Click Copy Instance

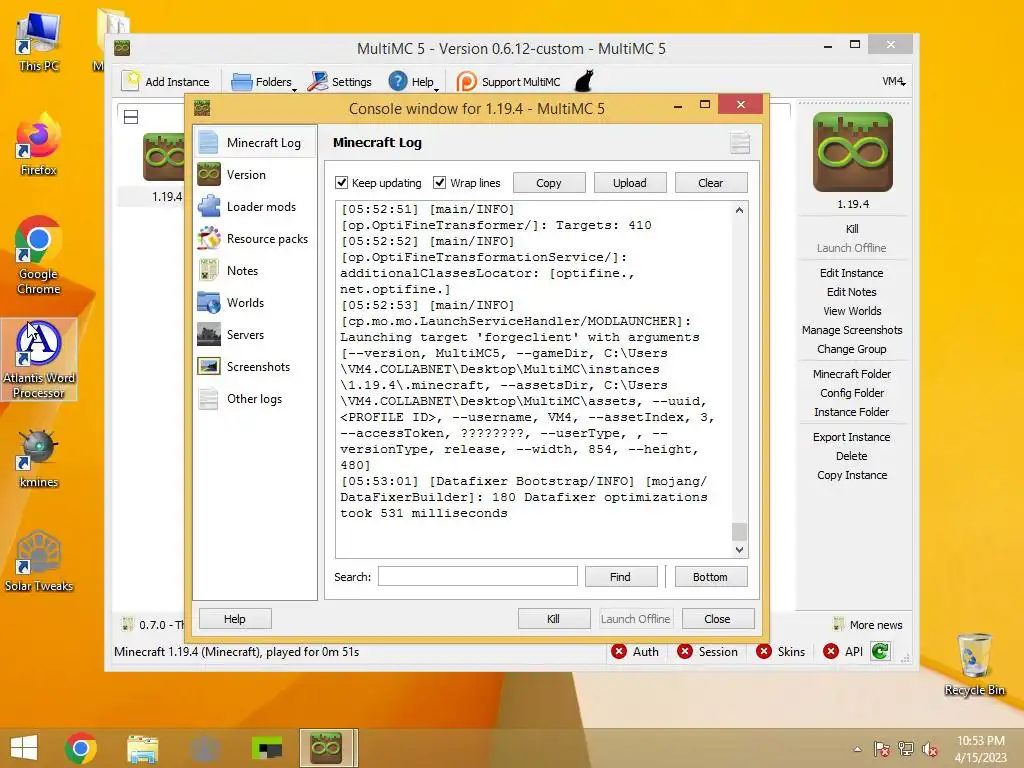click(852, 475)
